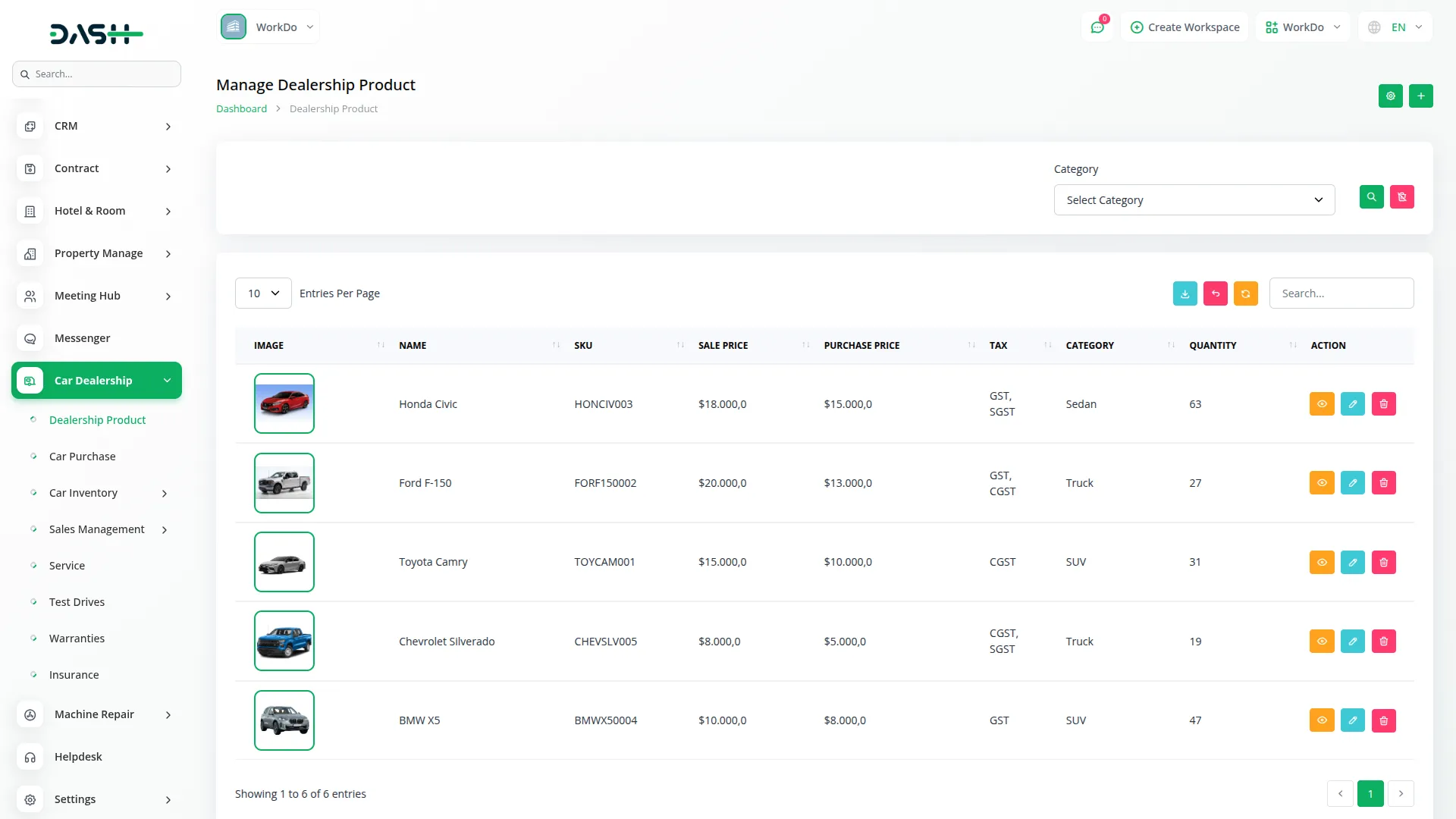Image resolution: width=1456 pixels, height=819 pixels.
Task: View BMW X5 details with eye icon
Action: (x=1321, y=720)
